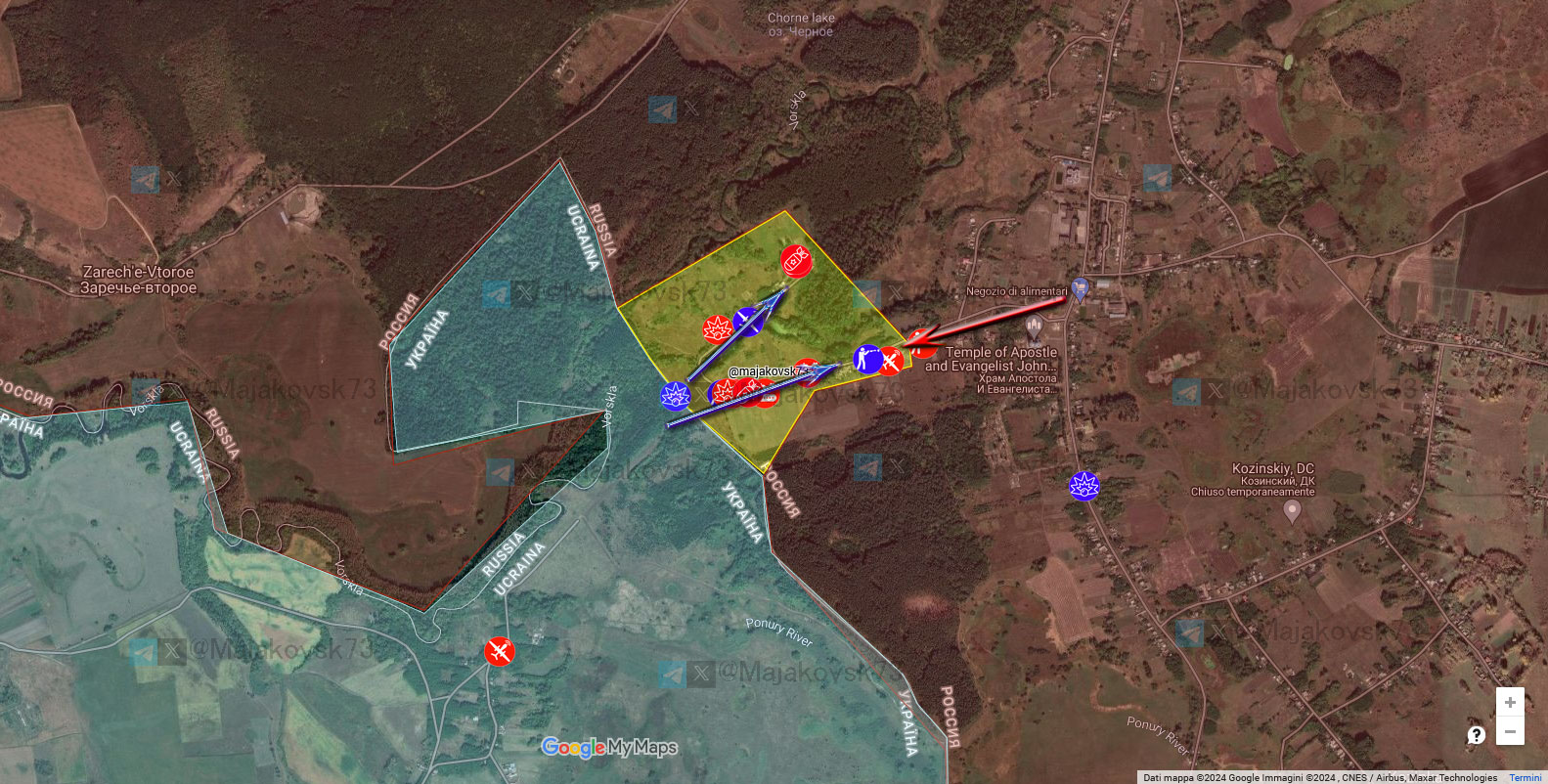Click the red crossed-out drone marker beside the soldier marker
The width and height of the screenshot is (1548, 784).
pyautogui.click(x=890, y=361)
